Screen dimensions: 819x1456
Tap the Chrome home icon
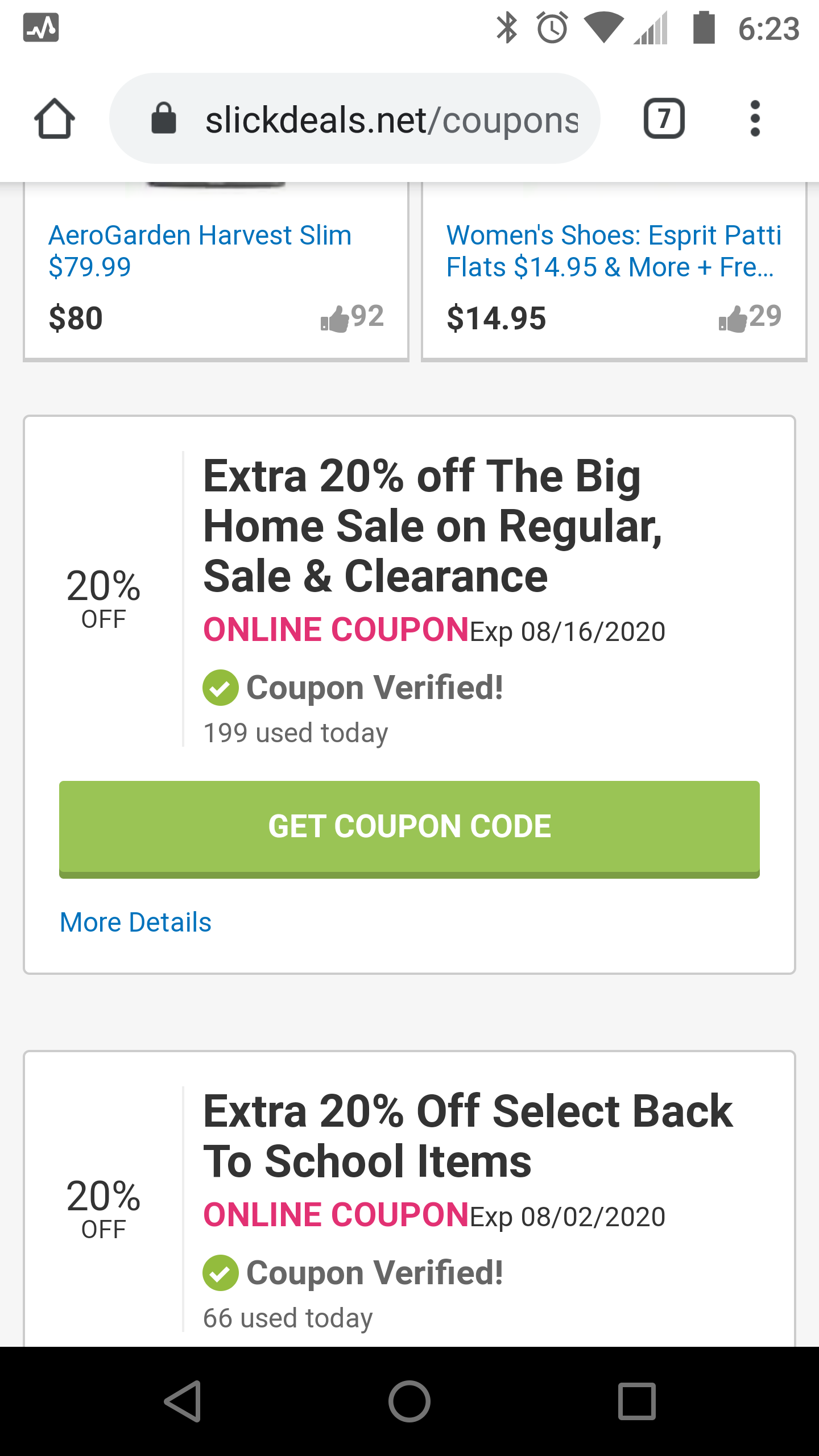pyautogui.click(x=55, y=119)
